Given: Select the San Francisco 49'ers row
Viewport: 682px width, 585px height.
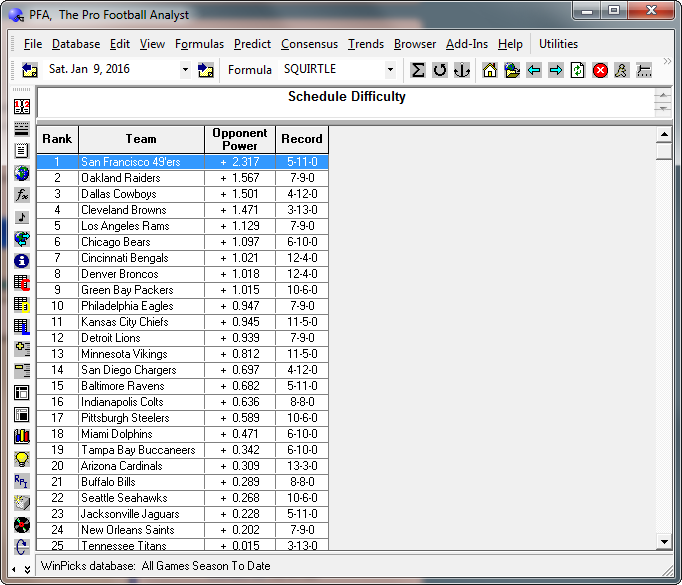Looking at the screenshot, I should pyautogui.click(x=183, y=162).
